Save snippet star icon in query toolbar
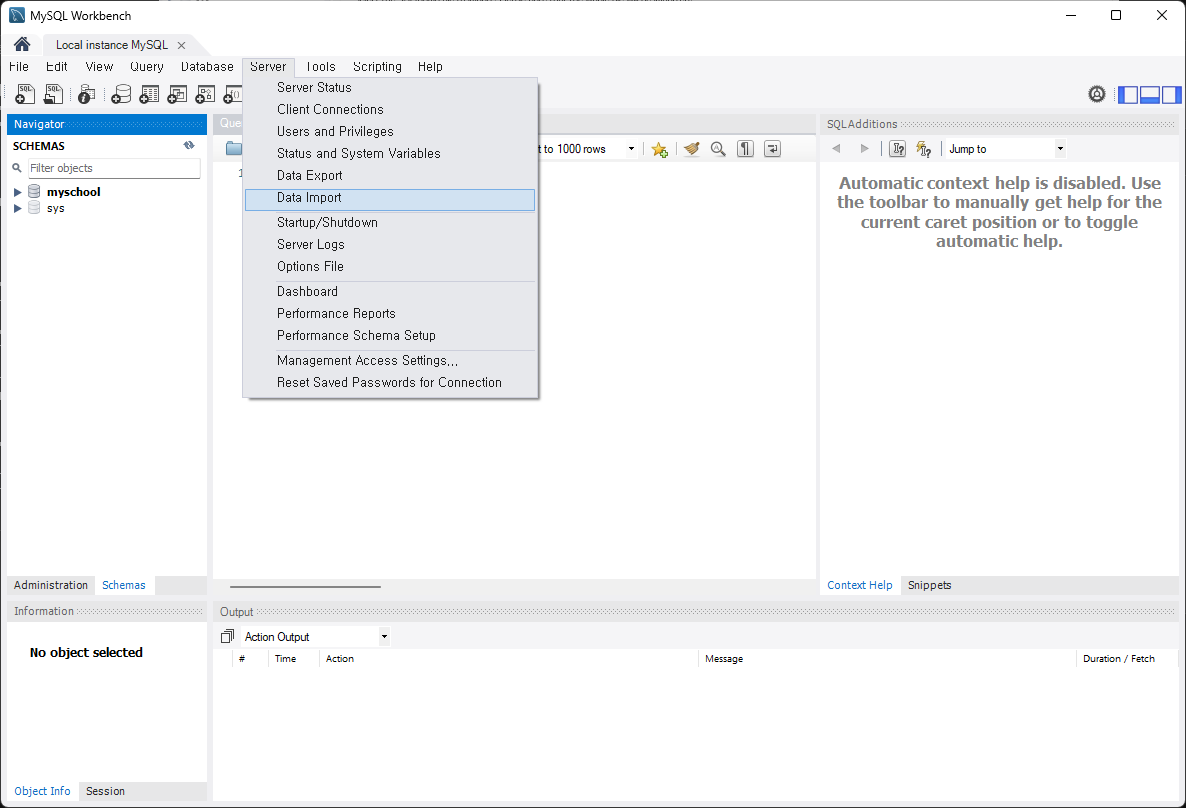 point(660,149)
